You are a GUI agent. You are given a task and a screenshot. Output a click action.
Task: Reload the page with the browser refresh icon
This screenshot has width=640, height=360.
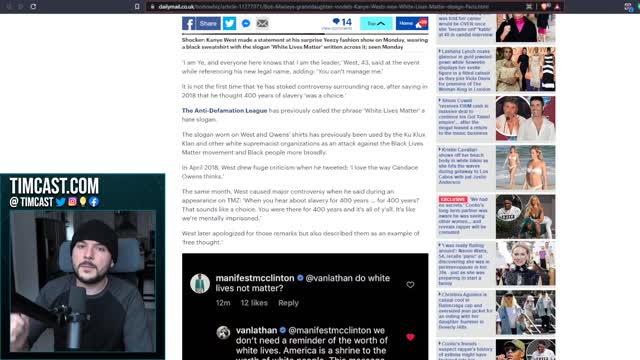pos(33,7)
